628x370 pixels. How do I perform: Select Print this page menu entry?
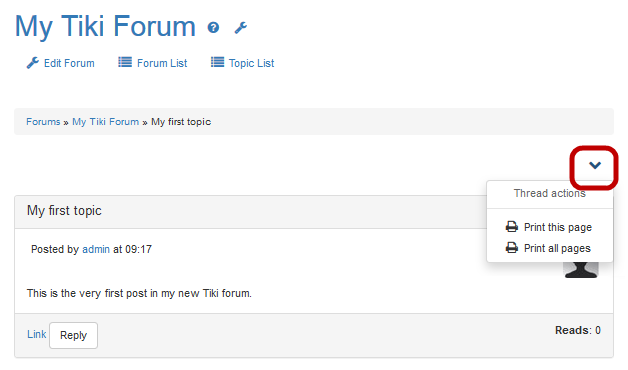pos(550,227)
